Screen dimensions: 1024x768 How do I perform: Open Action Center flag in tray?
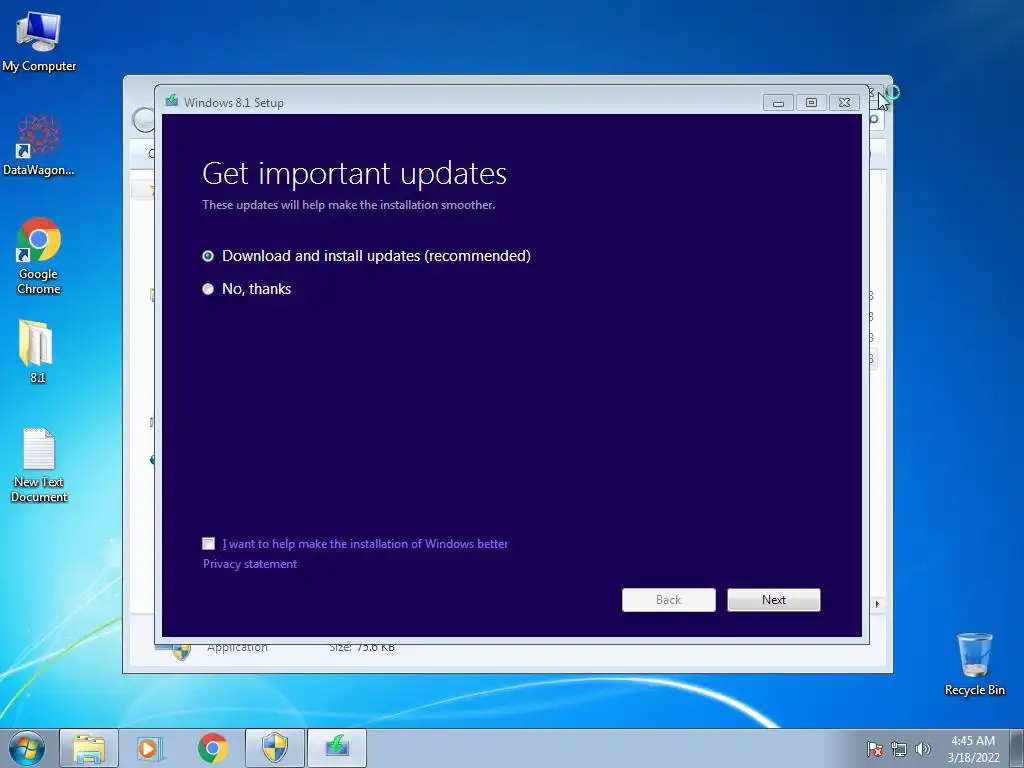[874, 749]
